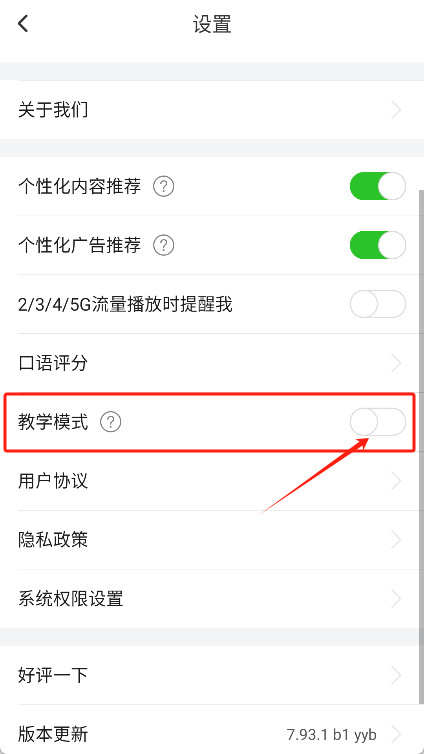Open 关于我们 menu entry
The height and width of the screenshot is (754, 424).
[210, 110]
